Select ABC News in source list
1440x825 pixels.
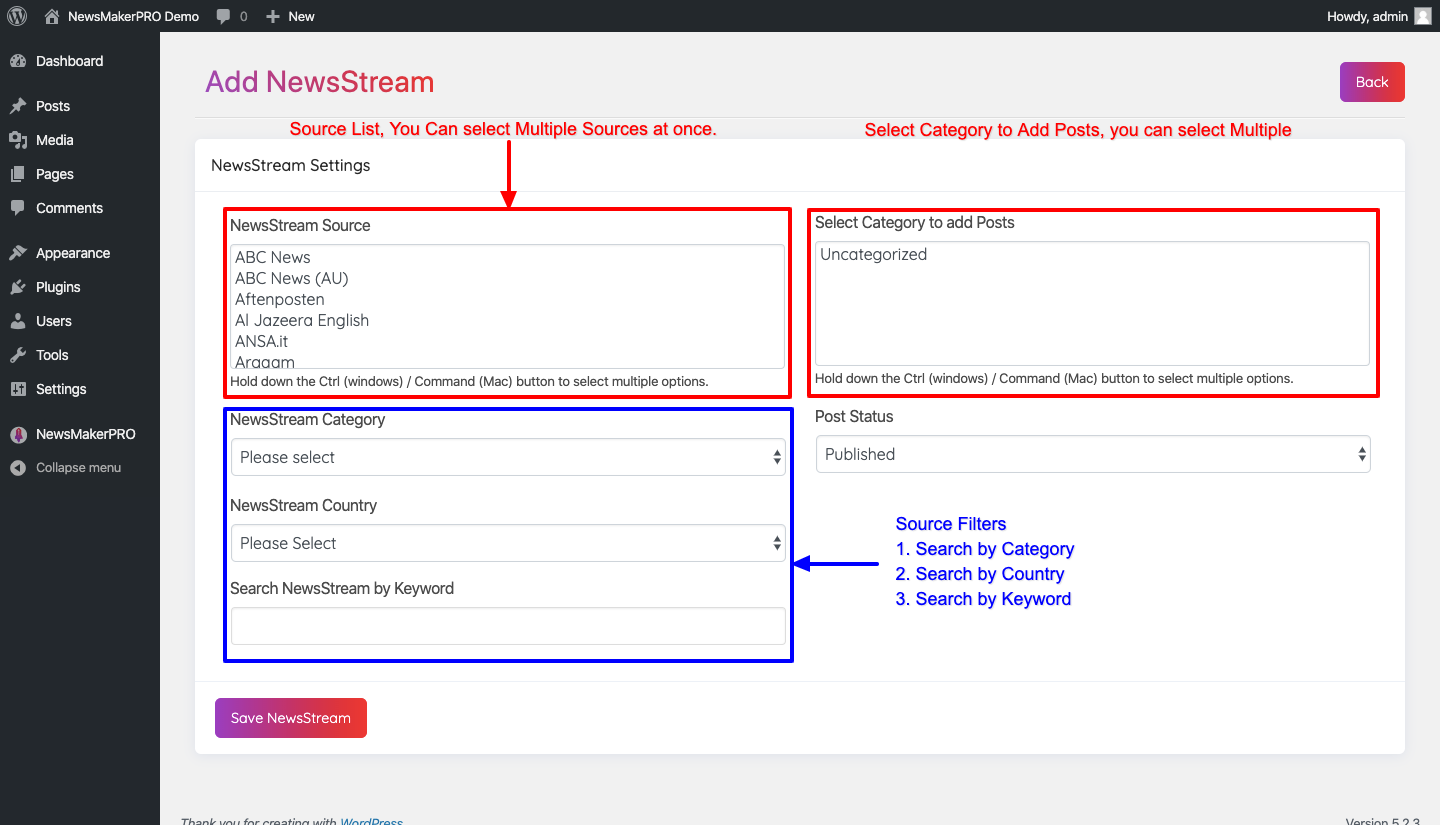(273, 257)
